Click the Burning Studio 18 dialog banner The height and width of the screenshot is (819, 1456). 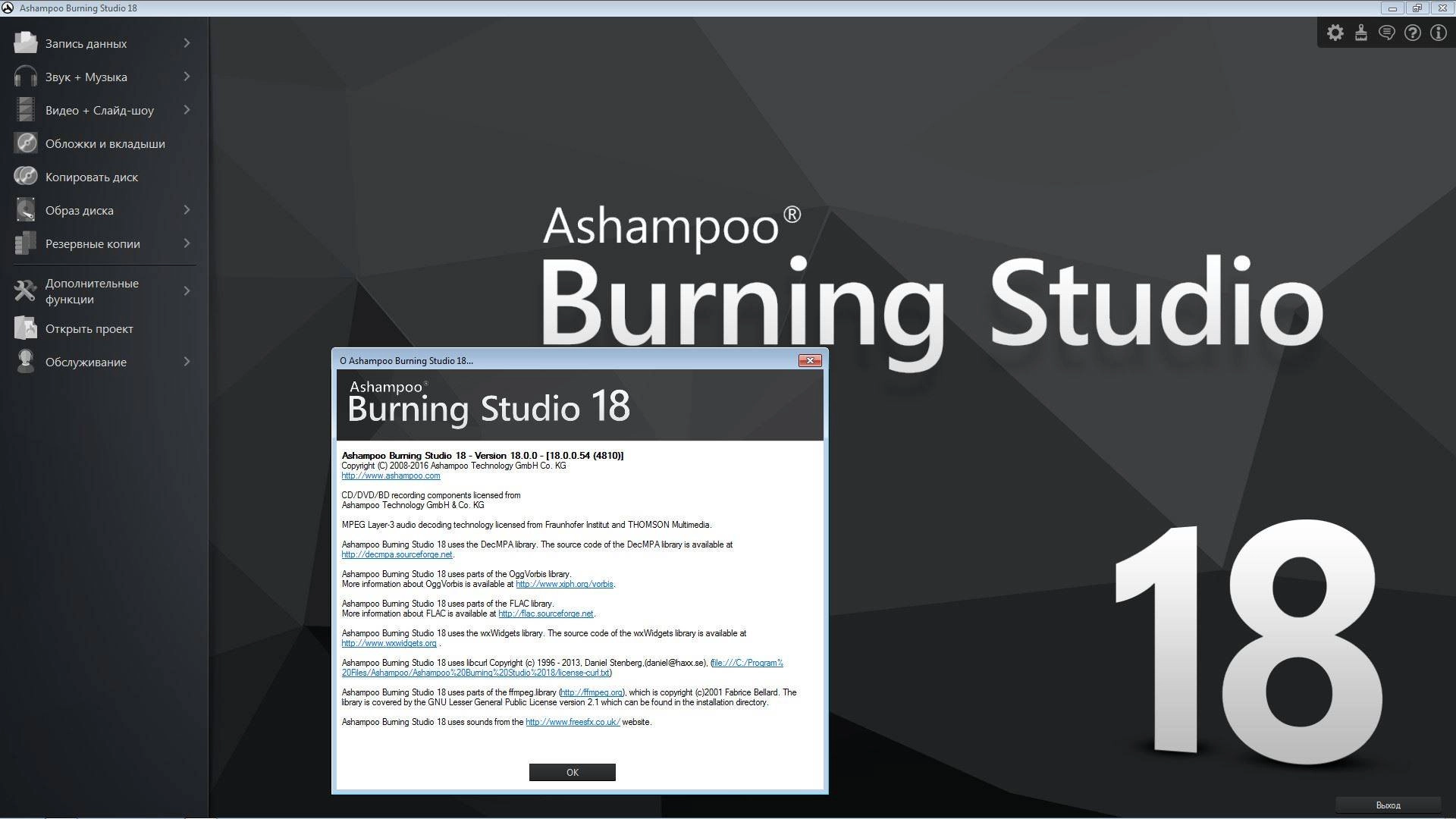(x=580, y=405)
